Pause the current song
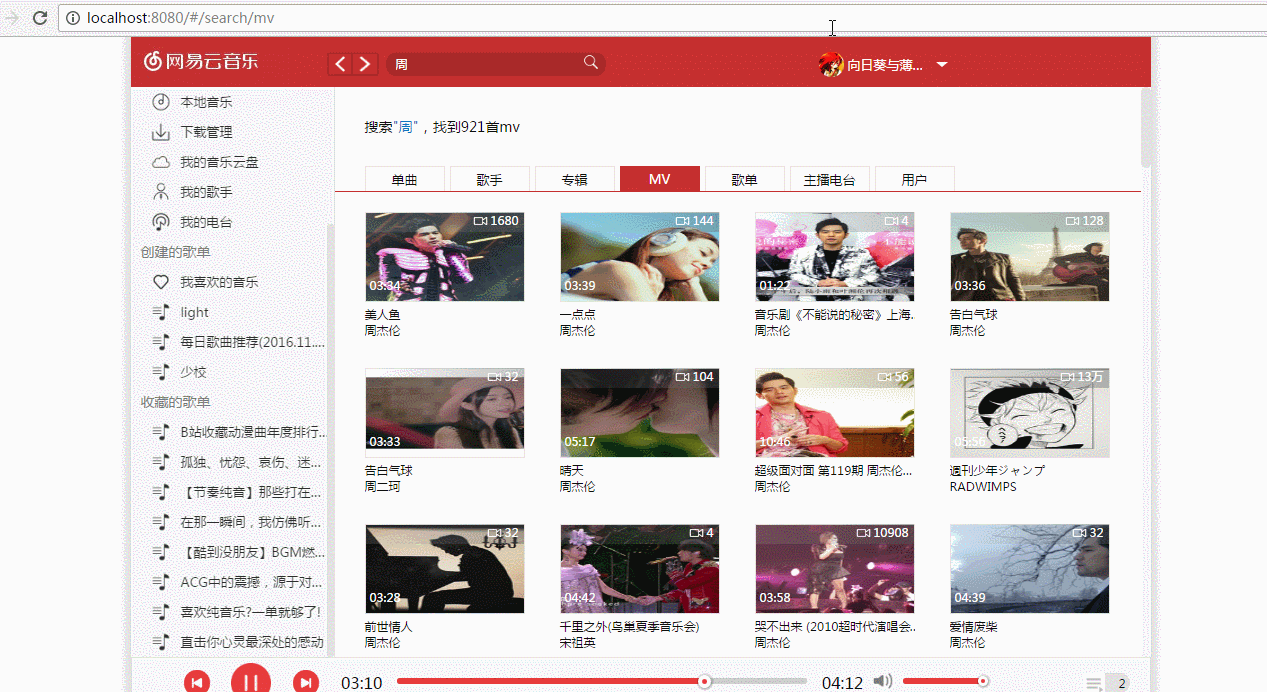1267x692 pixels. (x=251, y=679)
